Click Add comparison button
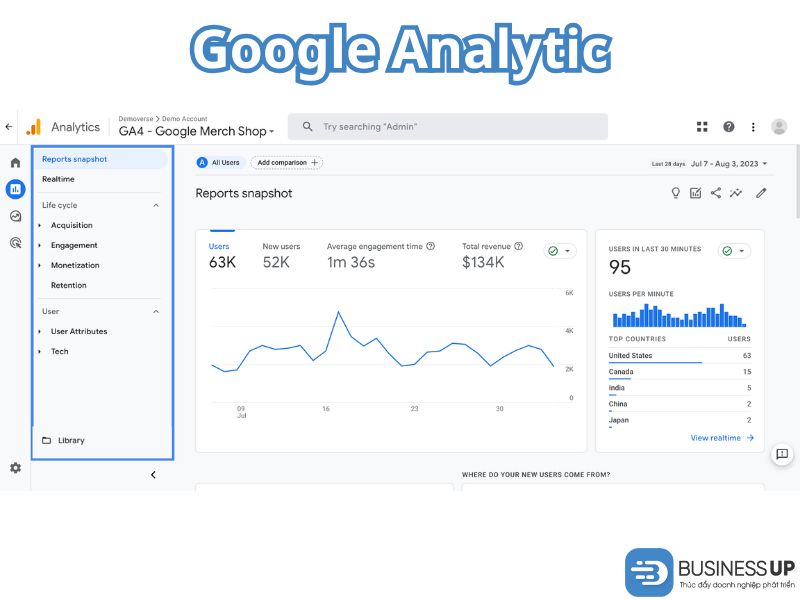This screenshot has height=600, width=800. [x=287, y=163]
